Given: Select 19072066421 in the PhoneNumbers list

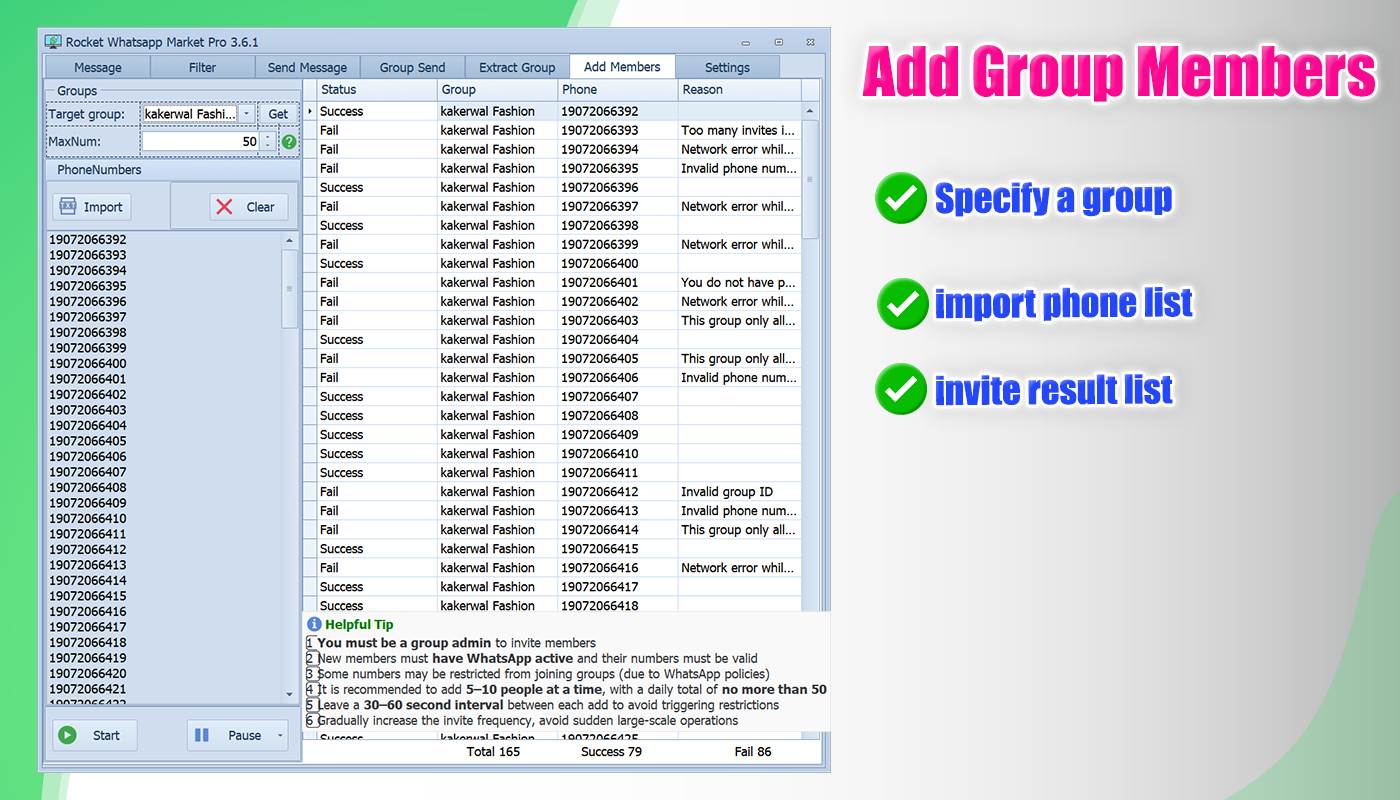Looking at the screenshot, I should [x=88, y=689].
